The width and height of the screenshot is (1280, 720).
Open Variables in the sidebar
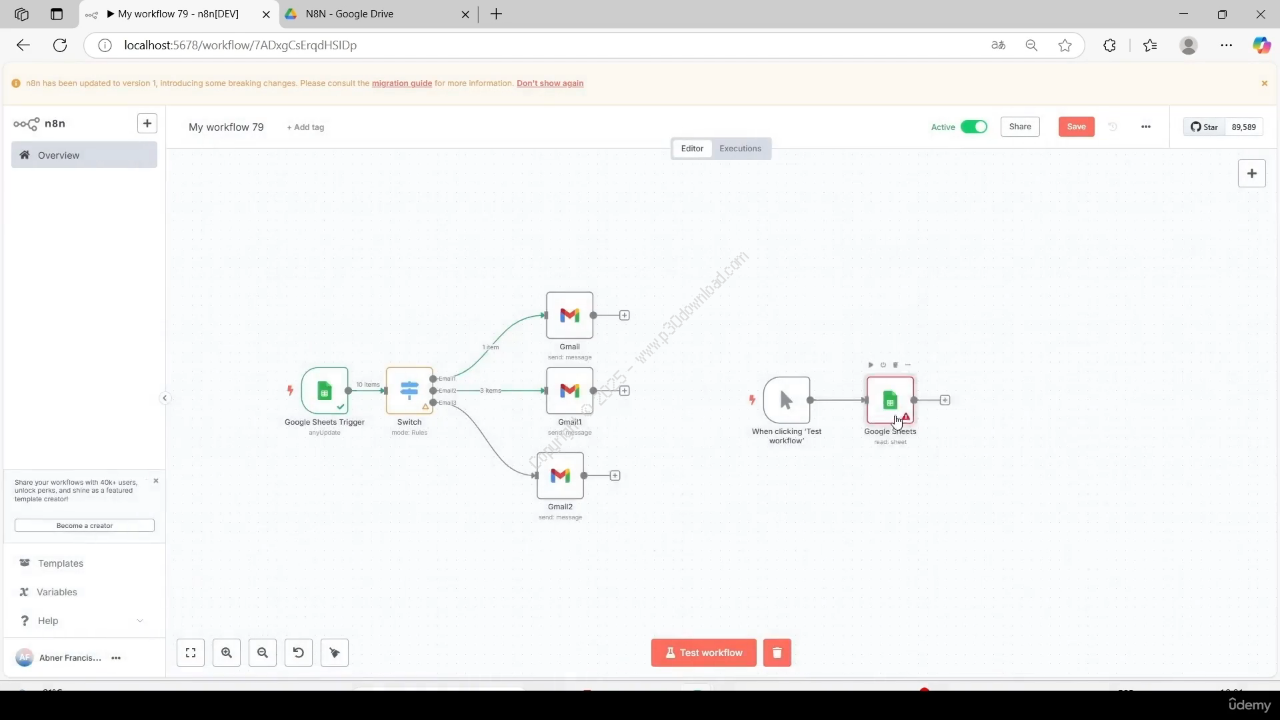pos(84,592)
